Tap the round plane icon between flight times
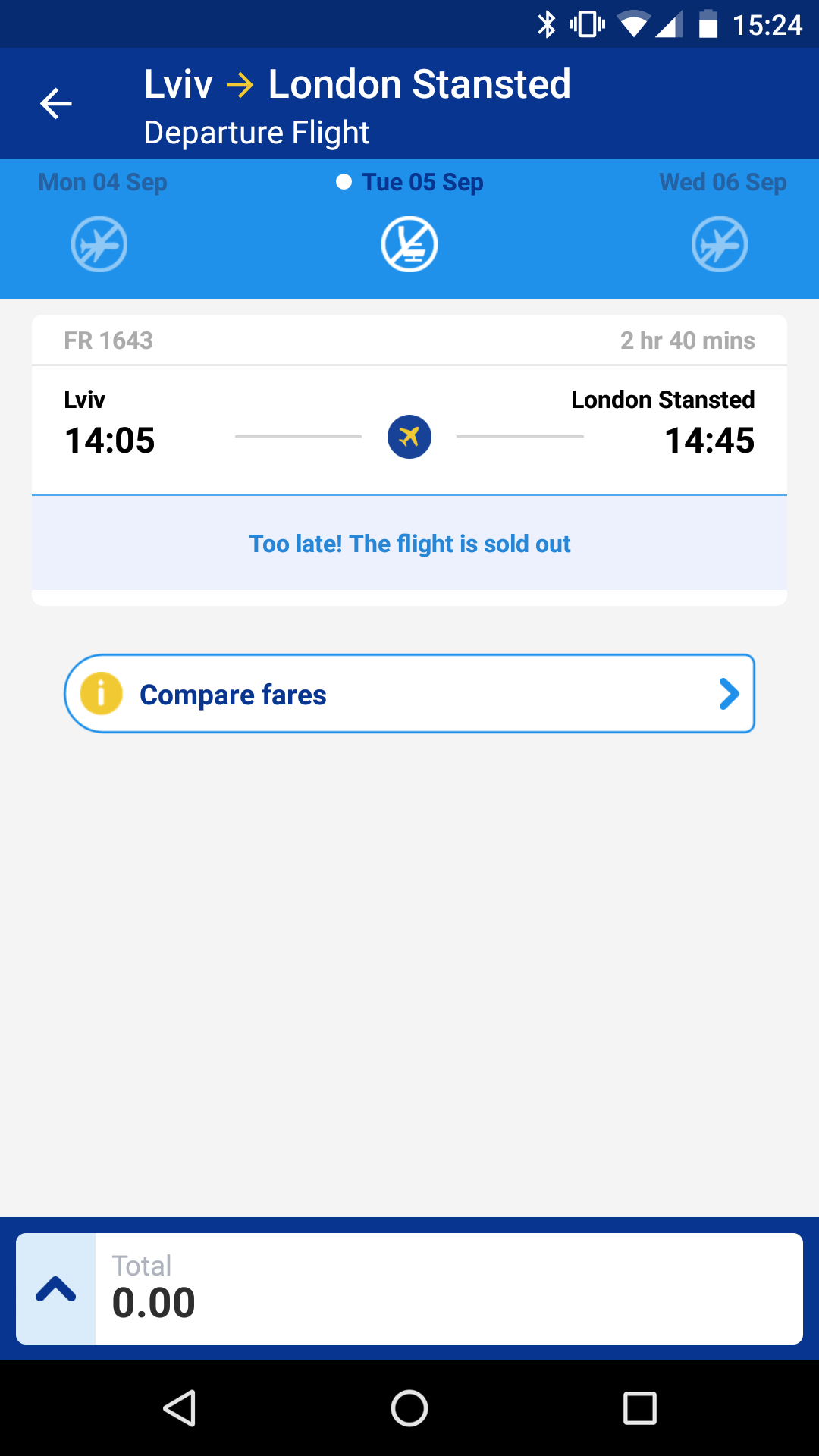 [x=409, y=437]
